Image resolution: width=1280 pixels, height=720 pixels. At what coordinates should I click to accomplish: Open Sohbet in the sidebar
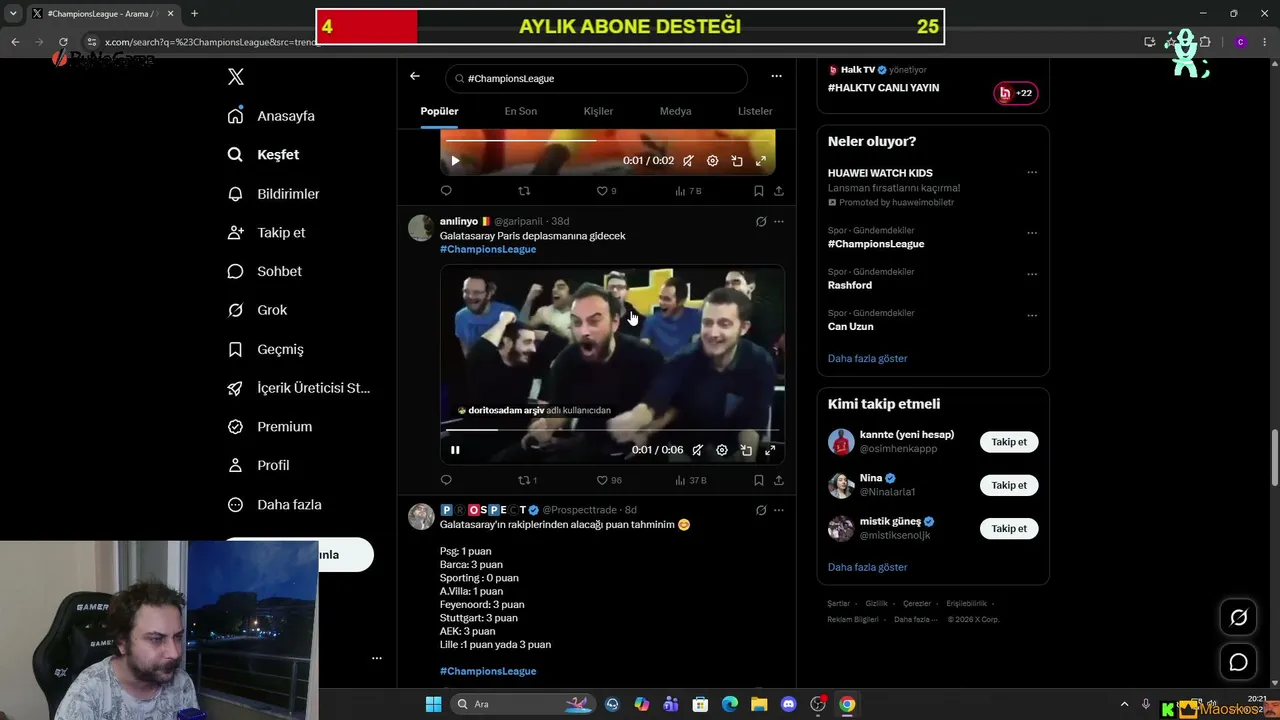tap(264, 271)
